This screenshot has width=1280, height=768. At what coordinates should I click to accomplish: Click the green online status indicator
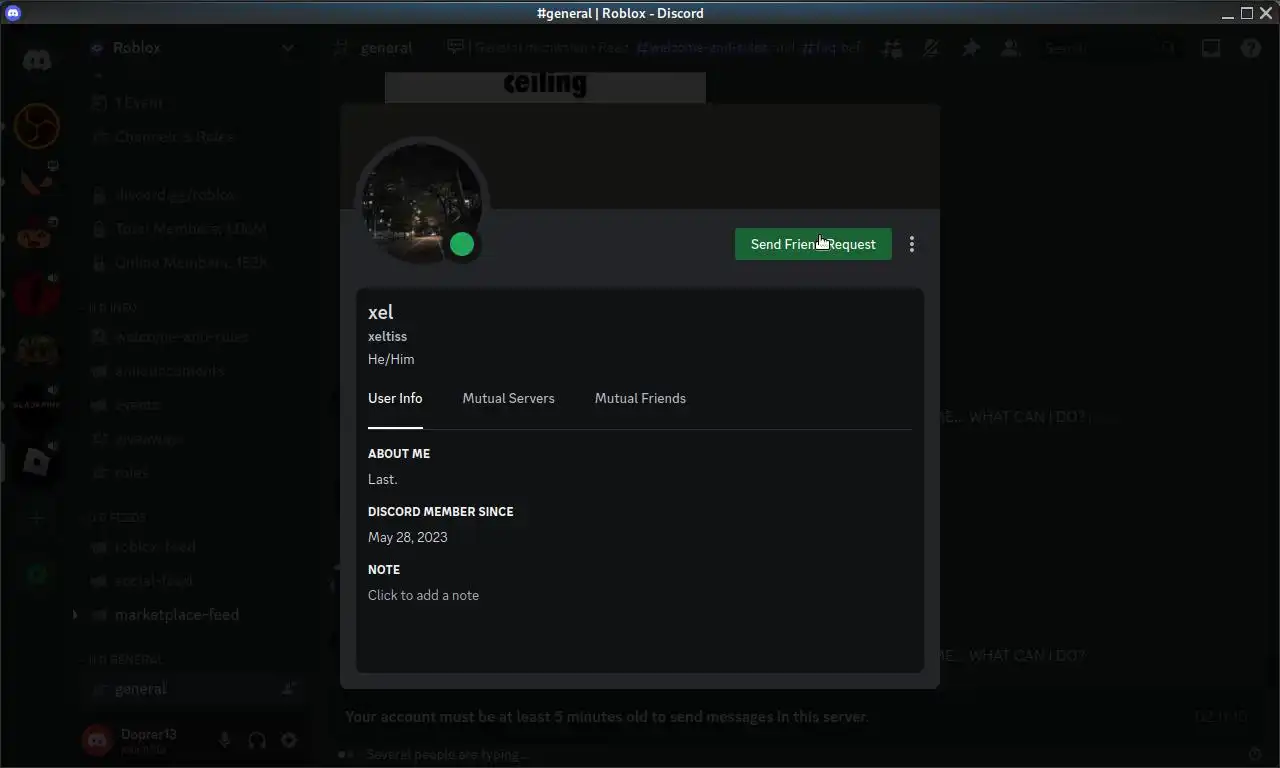click(461, 244)
